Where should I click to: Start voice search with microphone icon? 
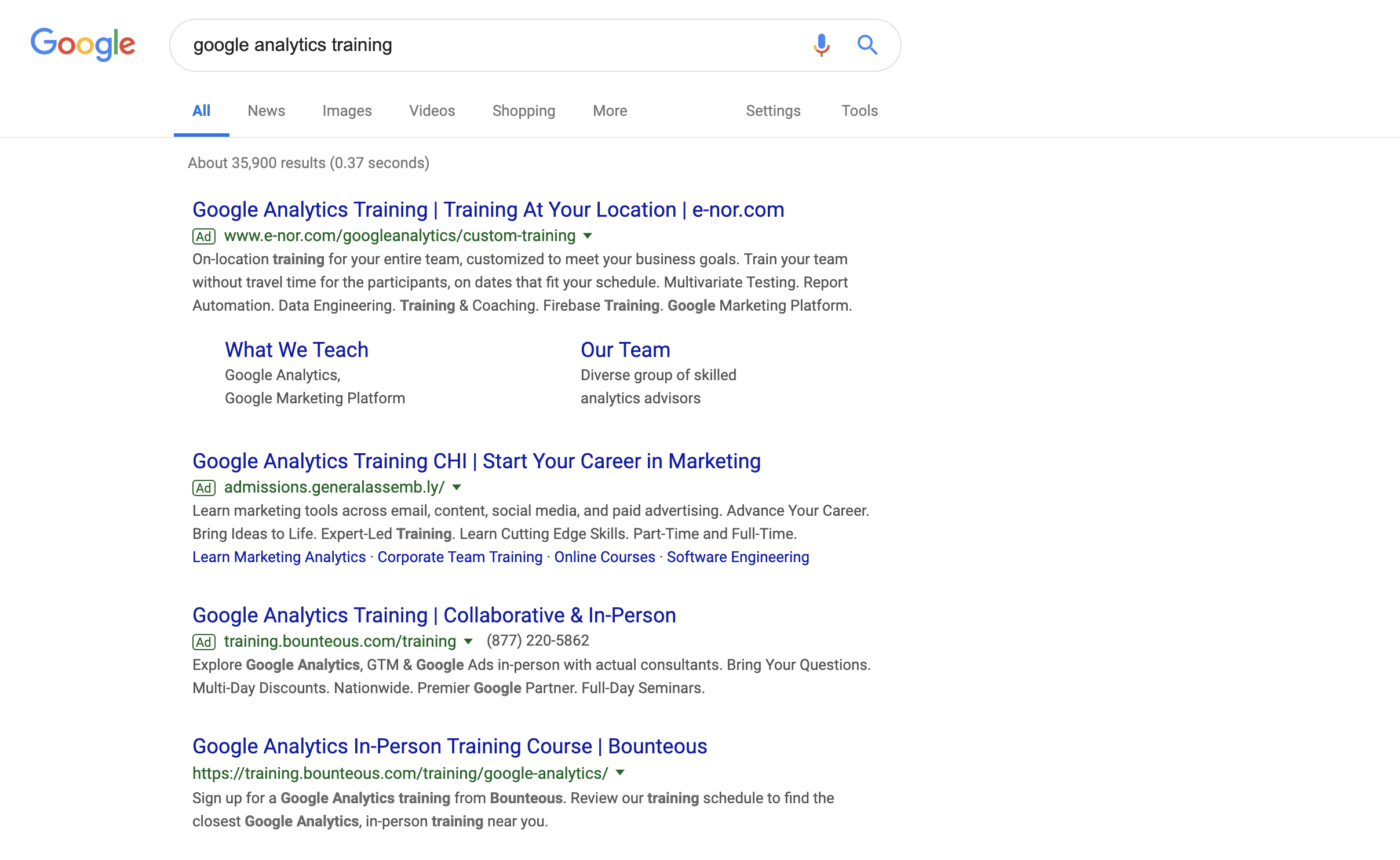821,45
